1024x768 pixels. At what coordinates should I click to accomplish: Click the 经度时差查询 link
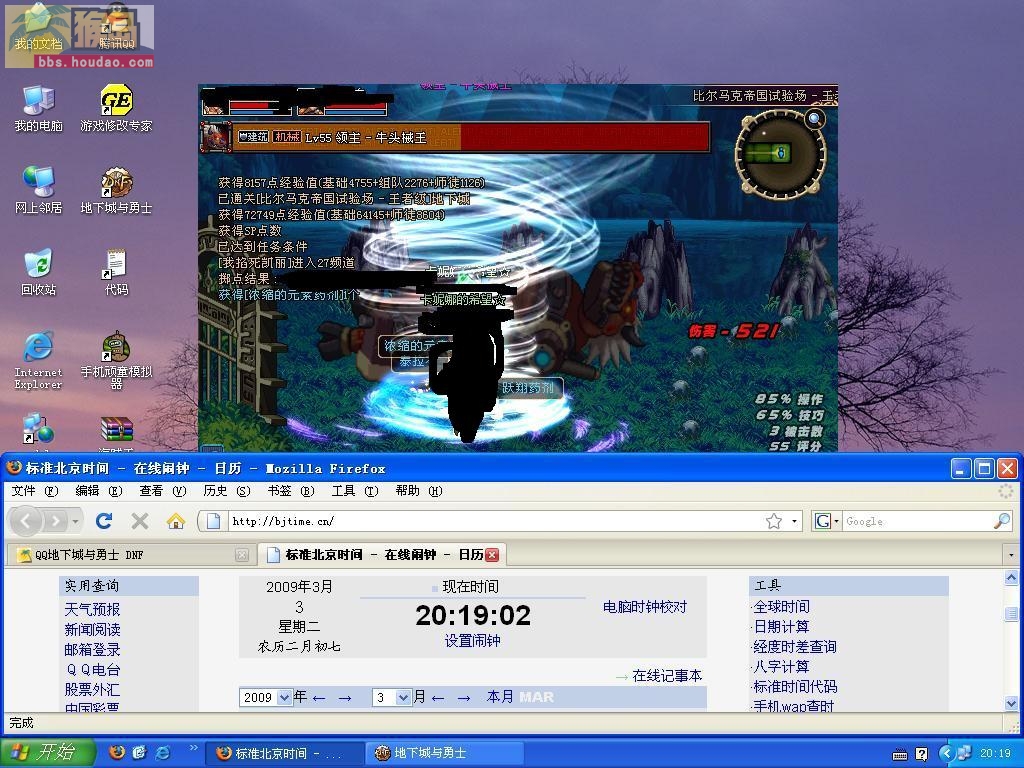coord(795,647)
